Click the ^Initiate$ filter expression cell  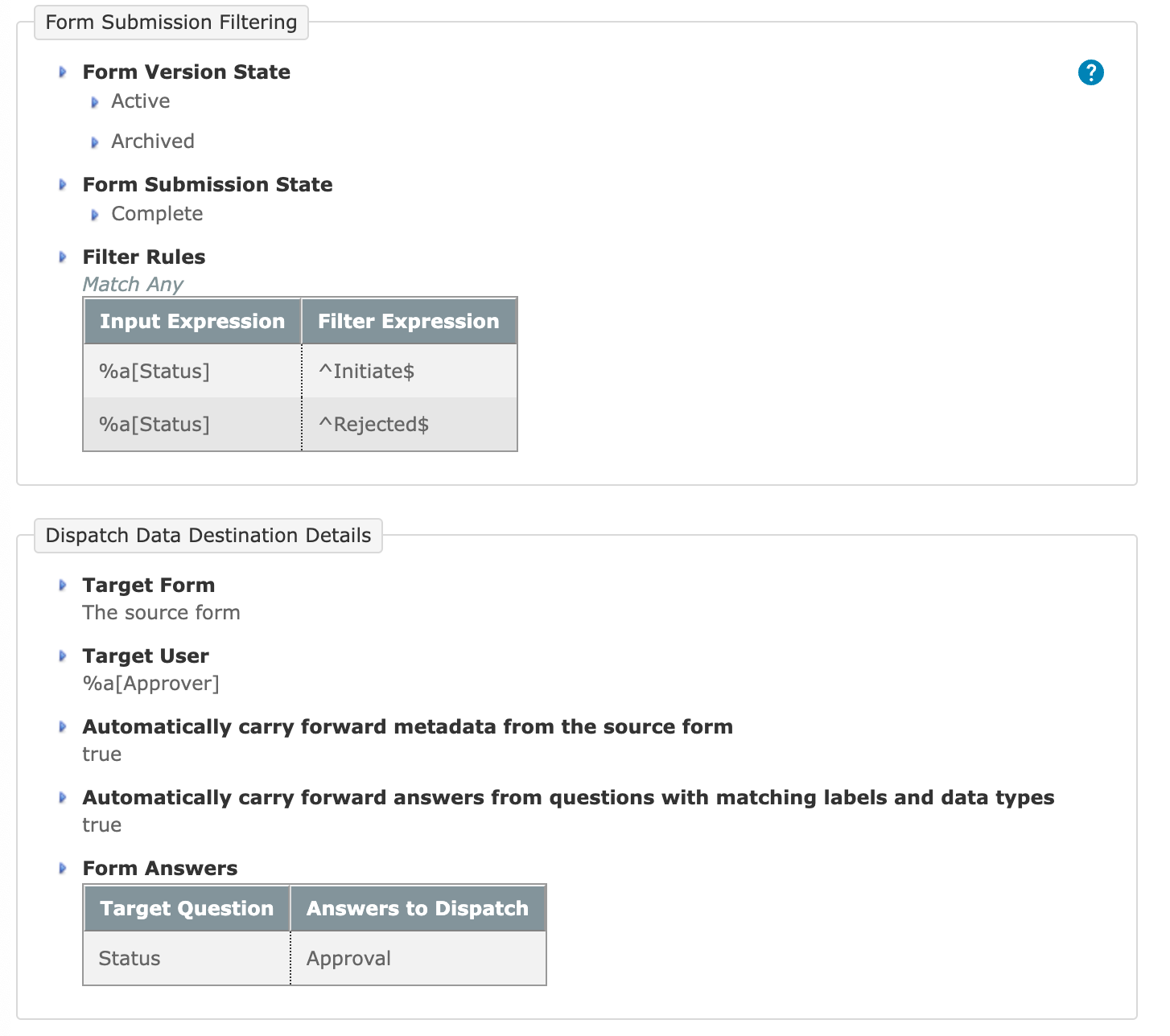tap(409, 371)
